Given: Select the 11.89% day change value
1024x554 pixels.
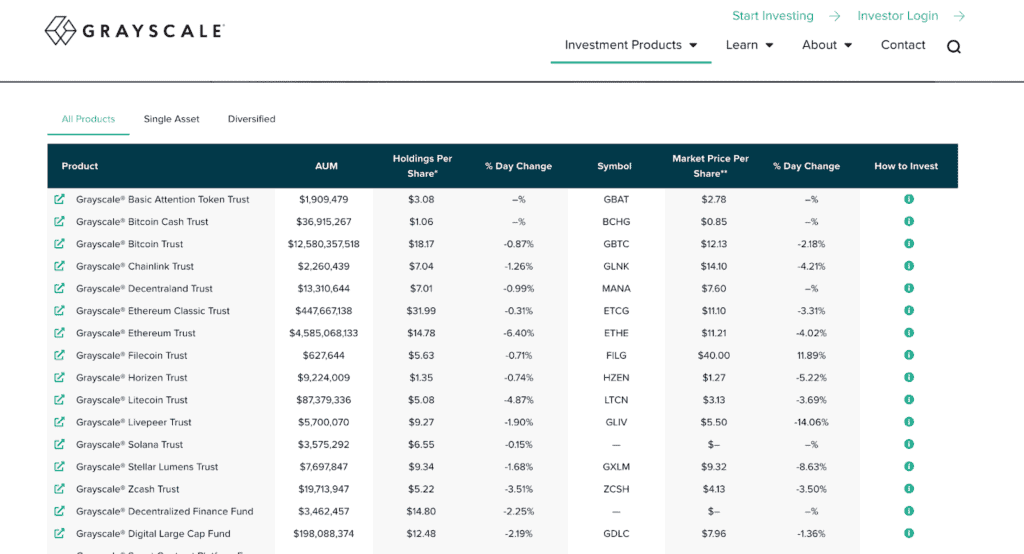Looking at the screenshot, I should (x=811, y=355).
